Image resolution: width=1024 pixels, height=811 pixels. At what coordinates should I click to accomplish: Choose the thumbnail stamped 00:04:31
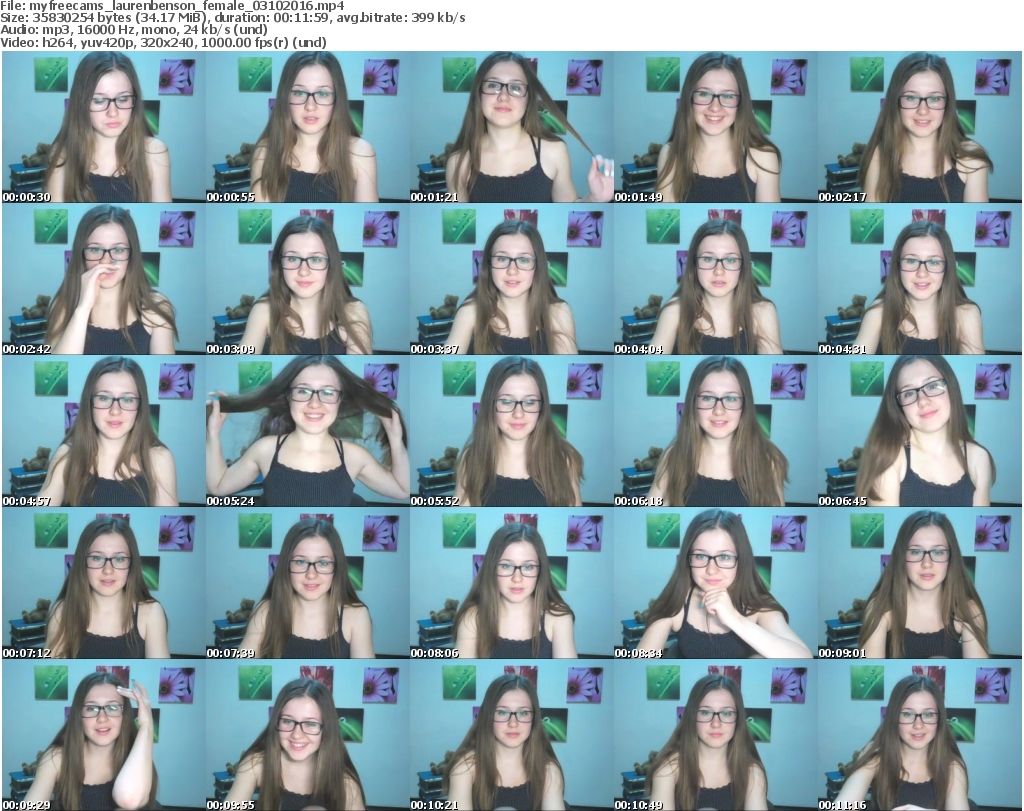click(920, 279)
